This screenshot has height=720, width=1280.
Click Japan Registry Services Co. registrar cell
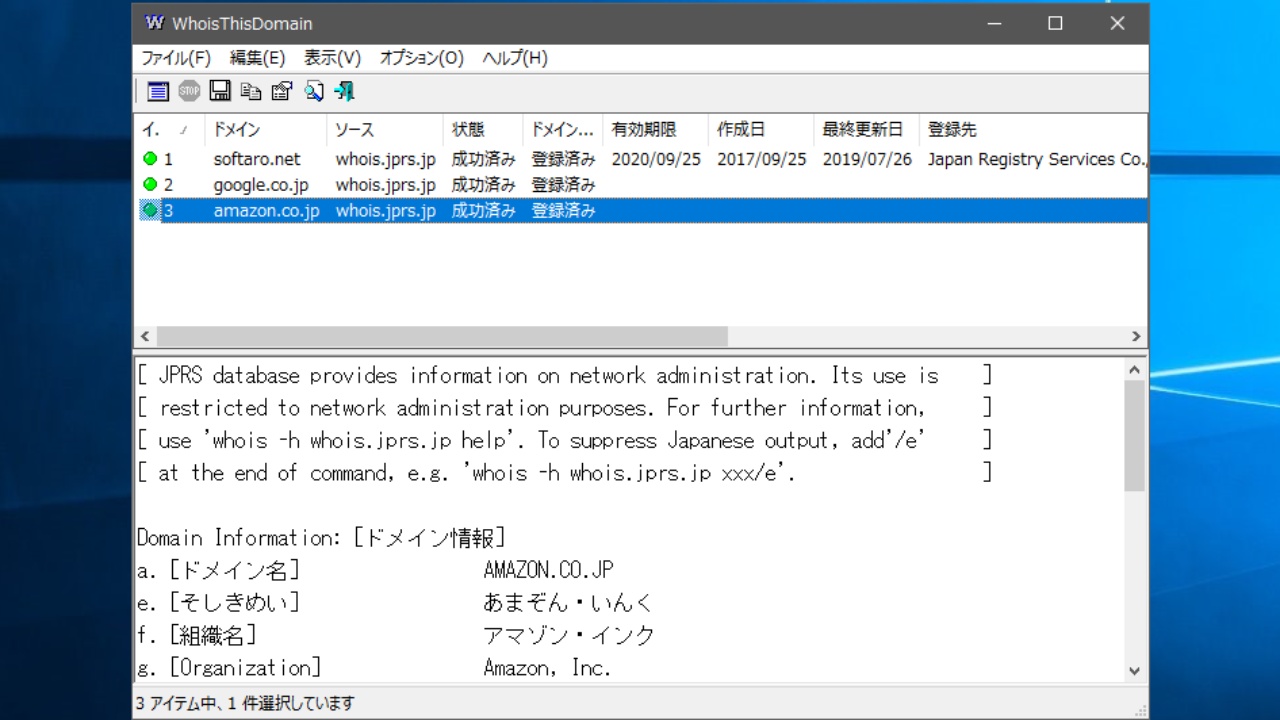(x=1036, y=159)
